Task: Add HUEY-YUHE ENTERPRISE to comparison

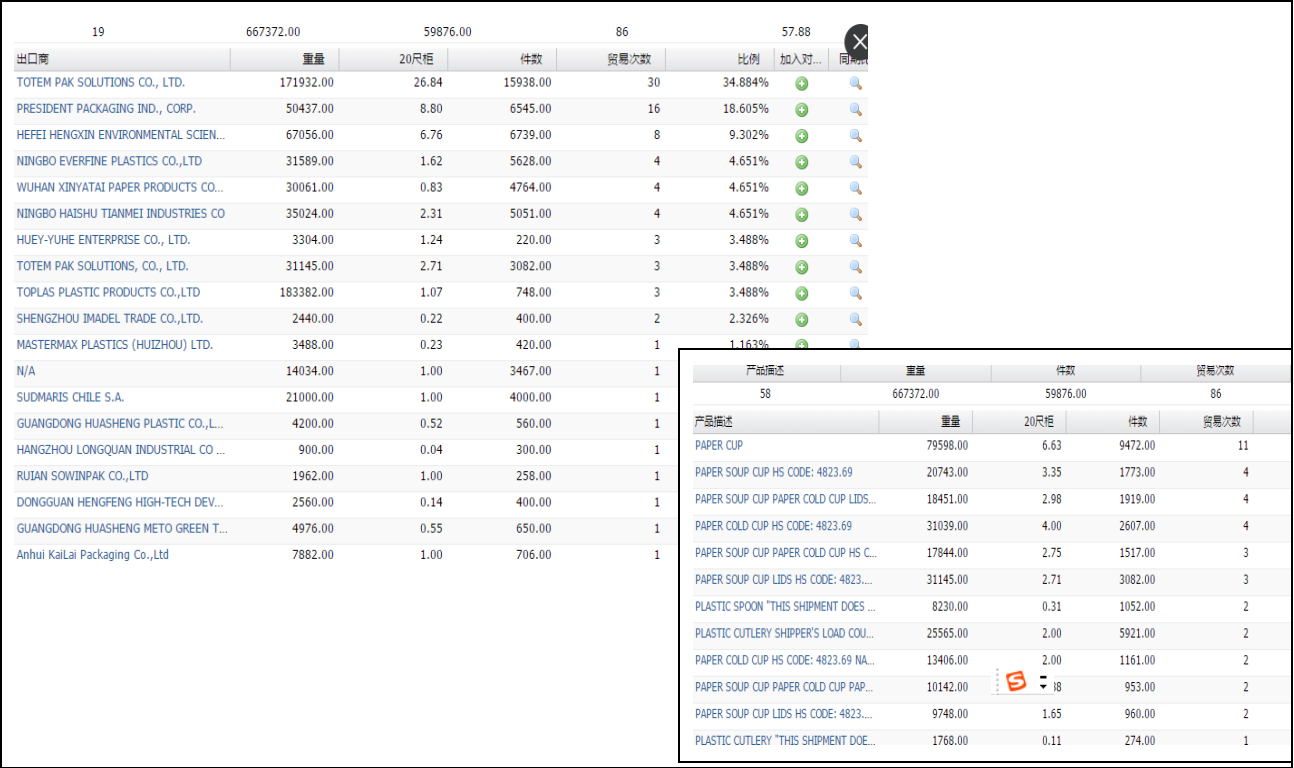Action: 802,241
